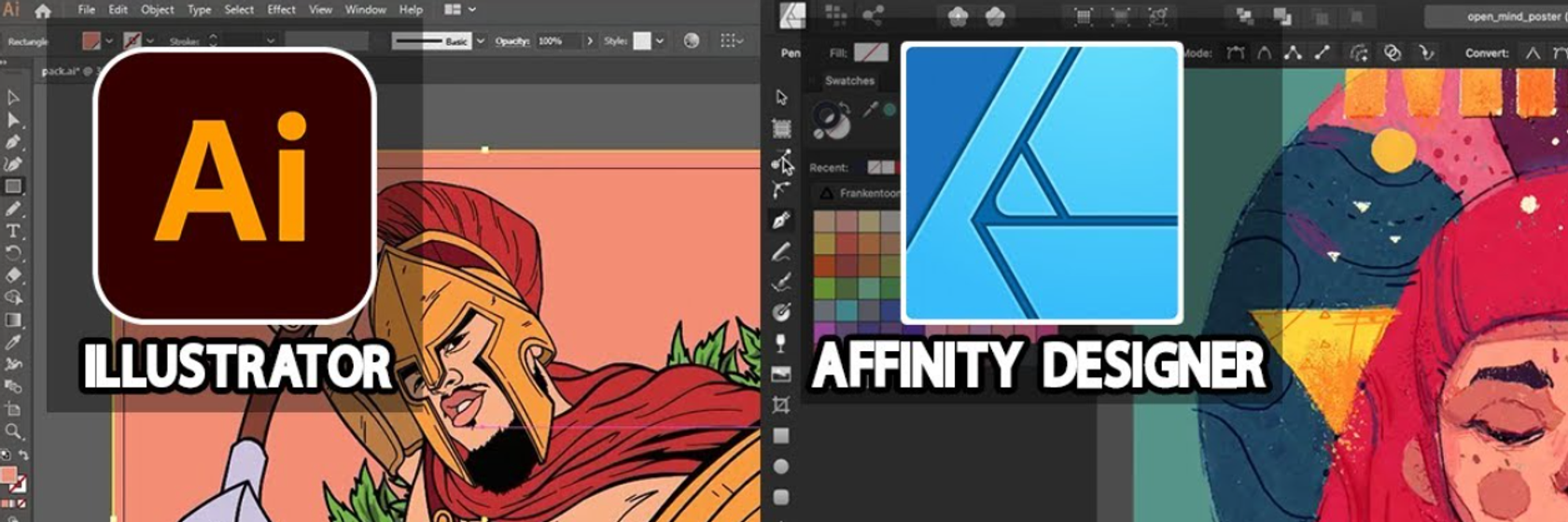The image size is (1568, 522).
Task: Open the Affinity Export Persona share icon
Action: point(873,13)
